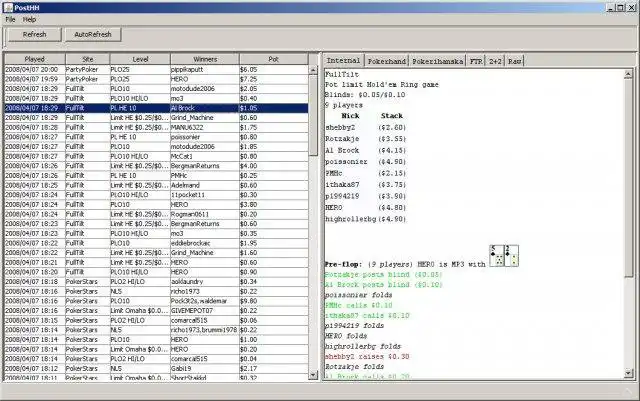Sort by the Pot column header

tap(273, 59)
